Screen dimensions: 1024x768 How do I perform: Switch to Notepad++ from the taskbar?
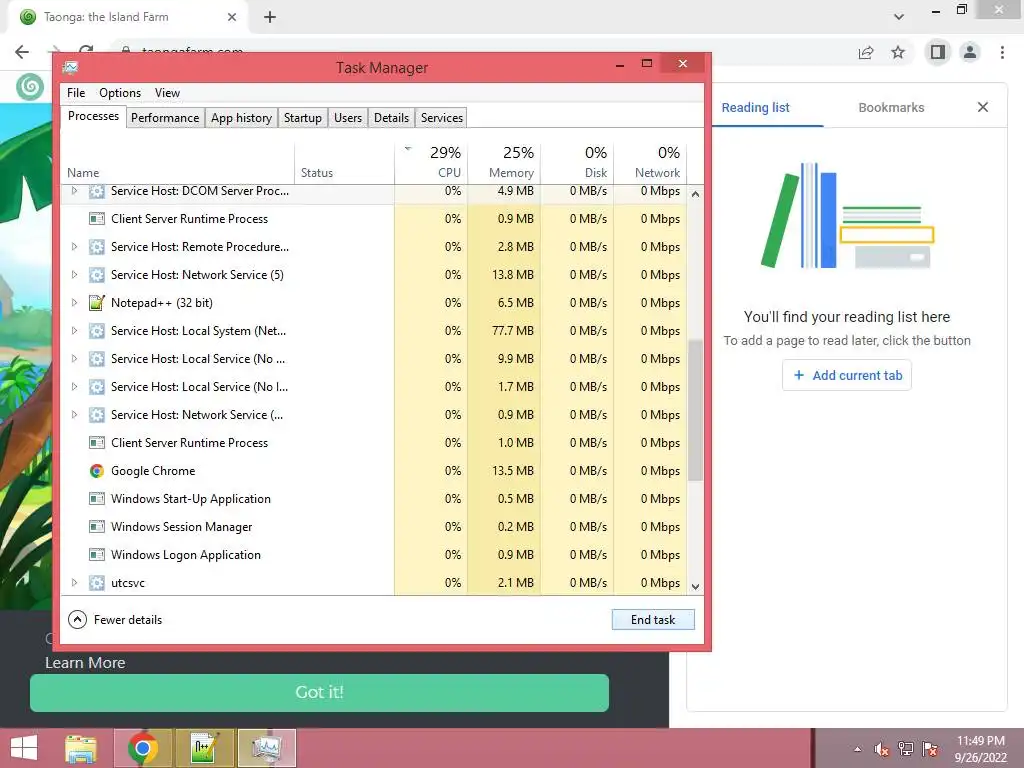[204, 748]
